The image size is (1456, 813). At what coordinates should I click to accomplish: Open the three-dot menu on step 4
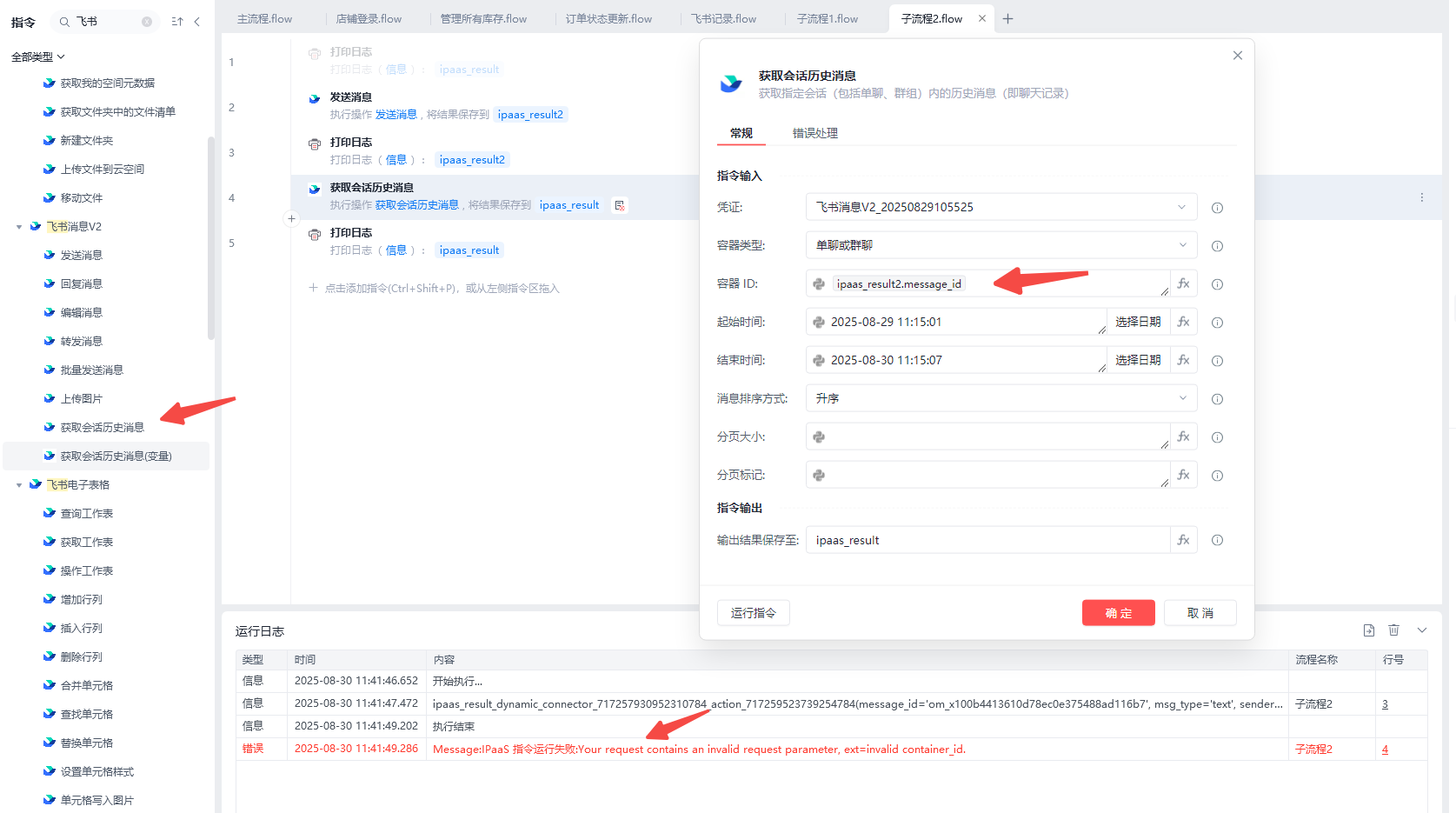1422,197
